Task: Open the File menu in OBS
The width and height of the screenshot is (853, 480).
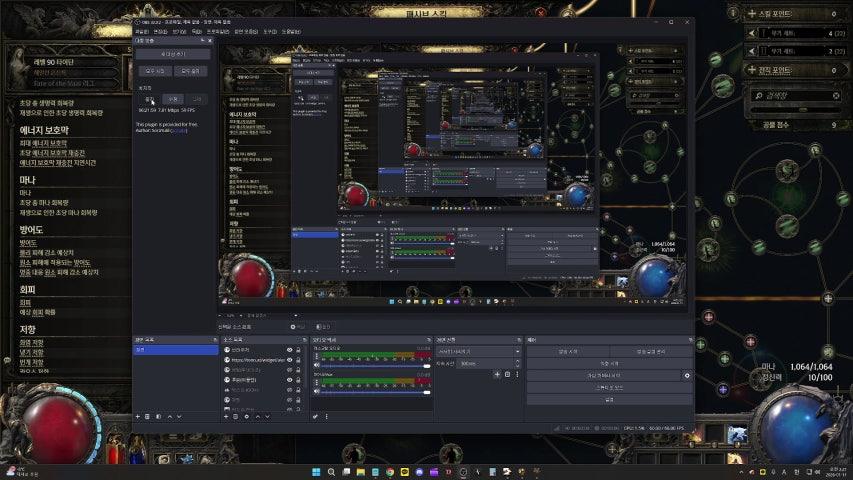Action: tap(142, 31)
